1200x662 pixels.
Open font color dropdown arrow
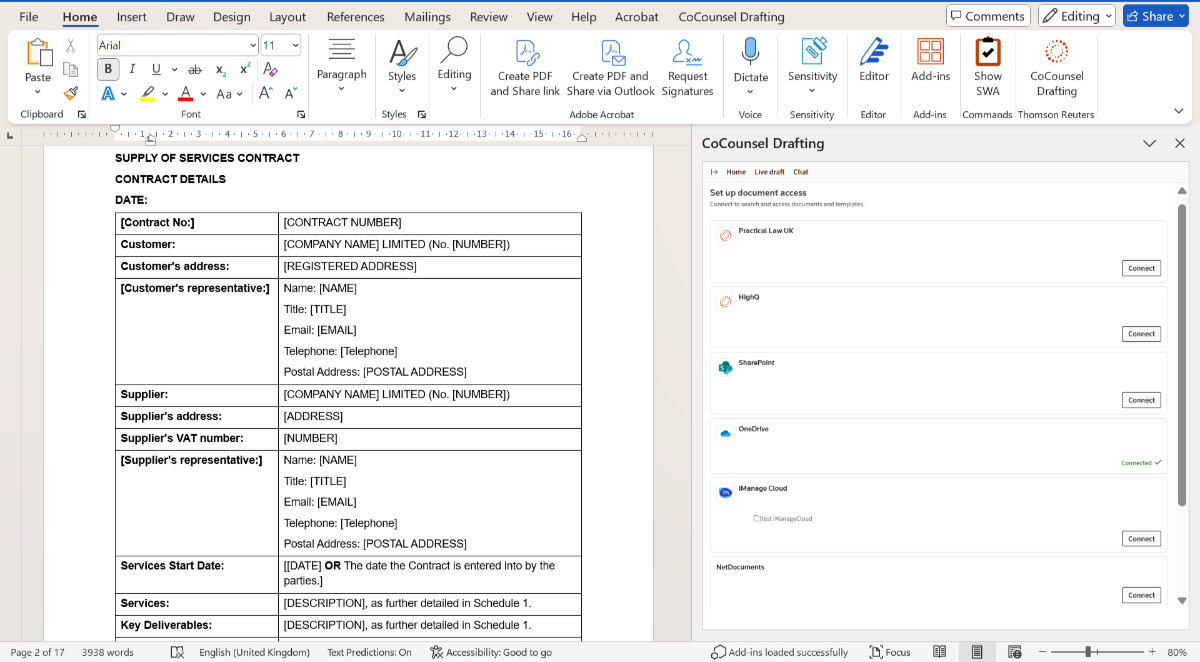(x=203, y=93)
